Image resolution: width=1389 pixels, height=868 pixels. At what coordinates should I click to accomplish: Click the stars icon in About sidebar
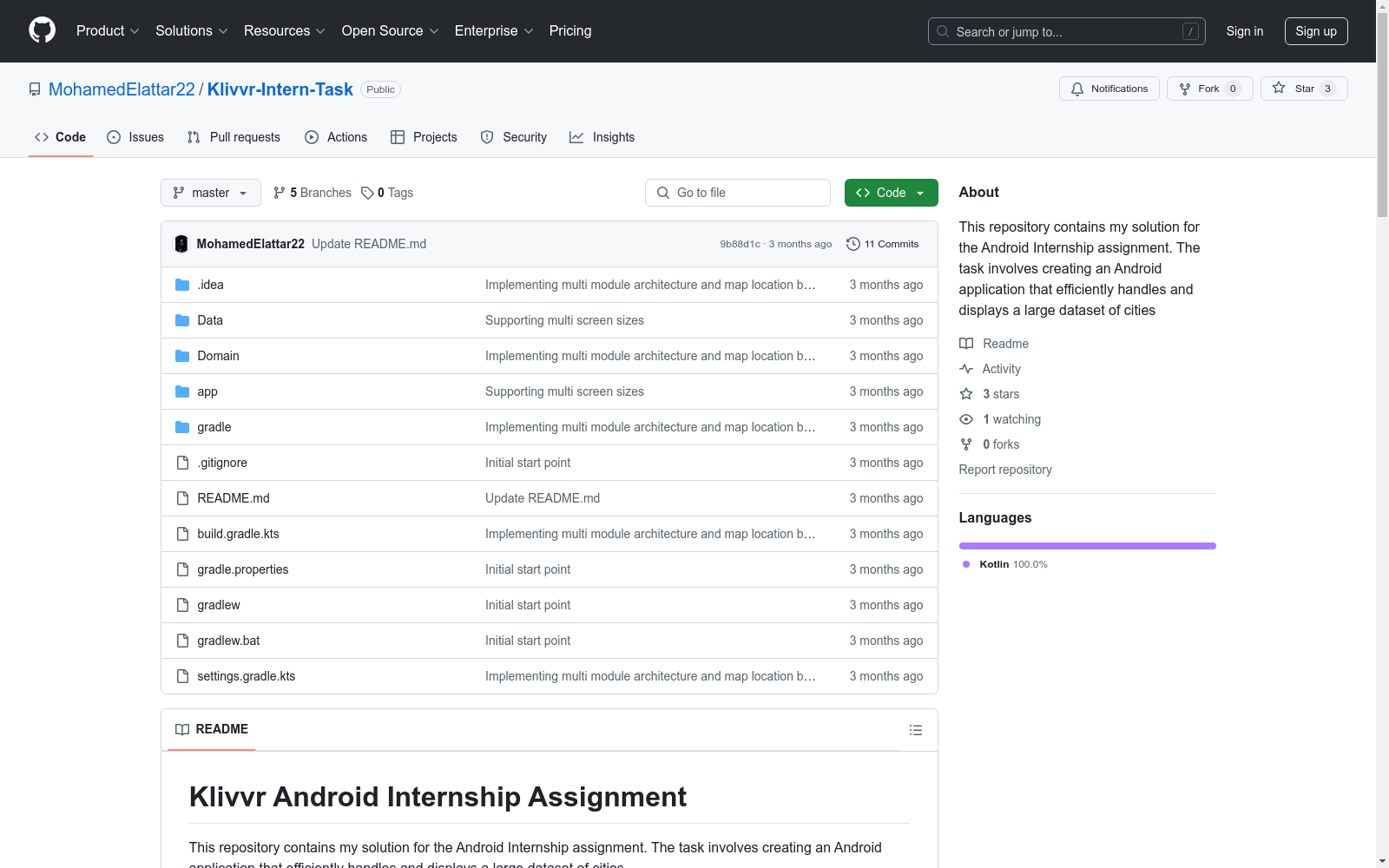(966, 394)
